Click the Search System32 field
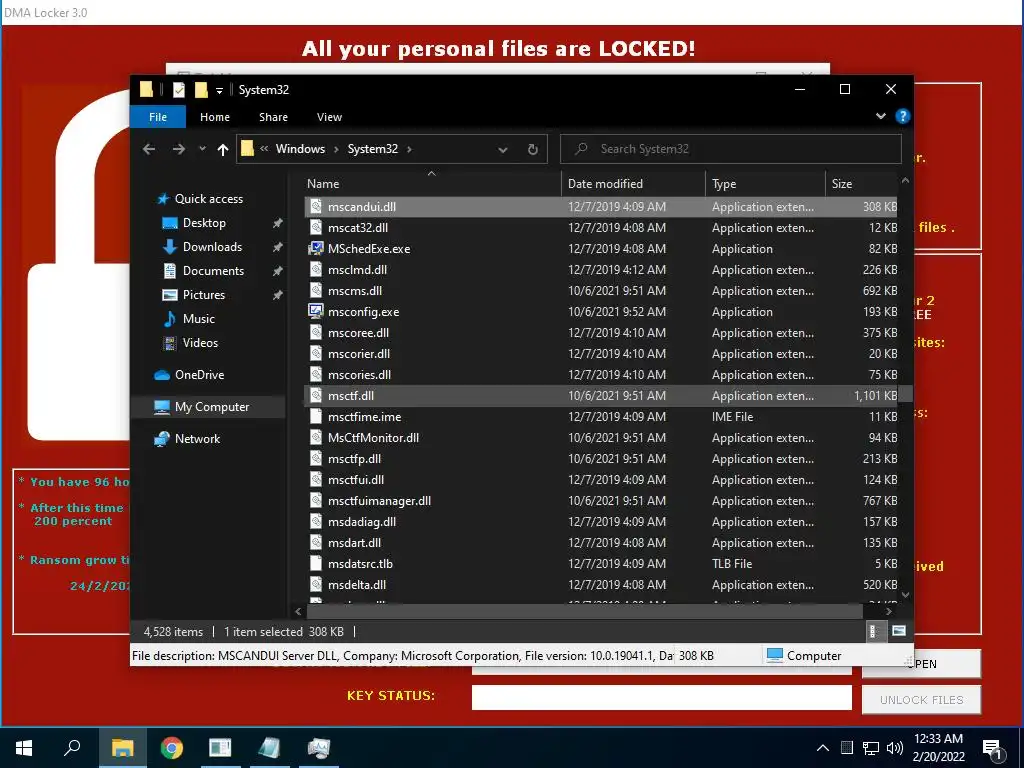This screenshot has width=1024, height=768. (731, 149)
